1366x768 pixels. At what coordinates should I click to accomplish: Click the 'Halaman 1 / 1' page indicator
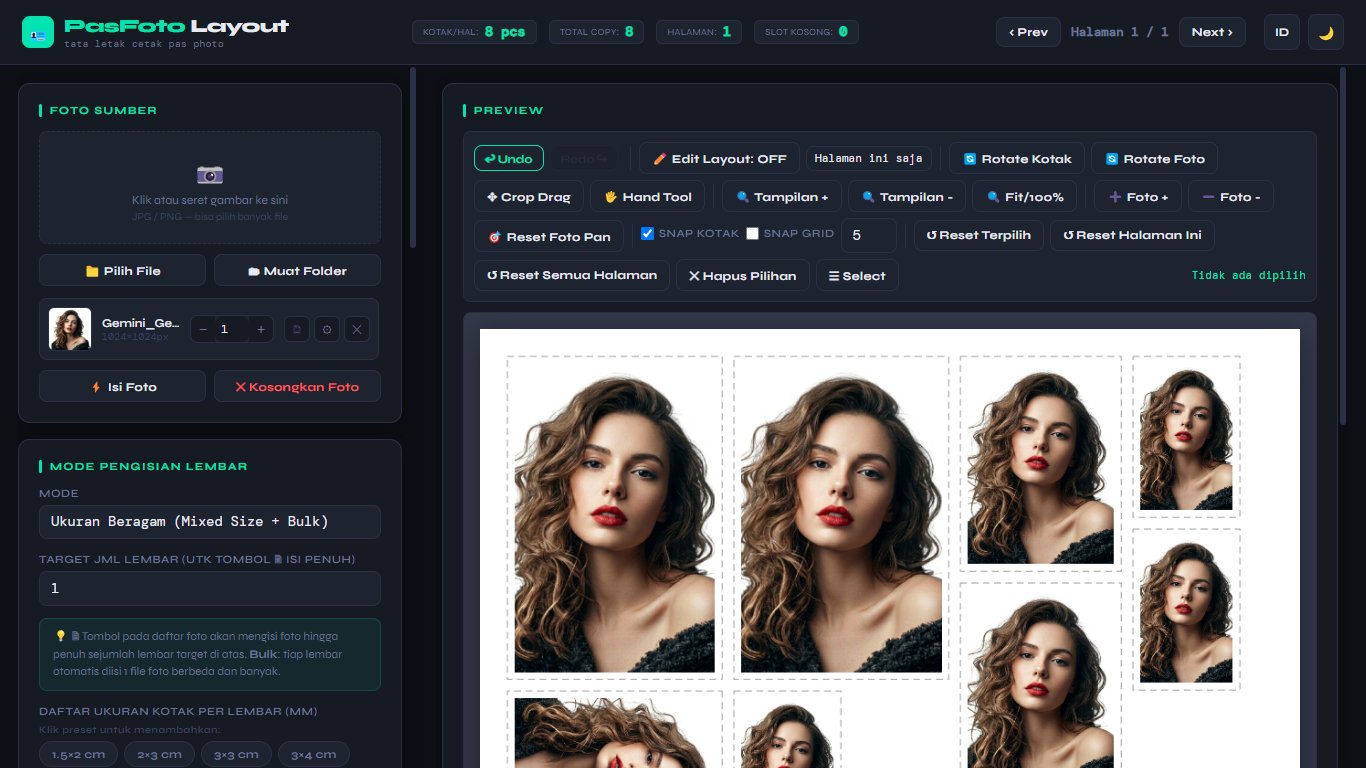click(1119, 32)
